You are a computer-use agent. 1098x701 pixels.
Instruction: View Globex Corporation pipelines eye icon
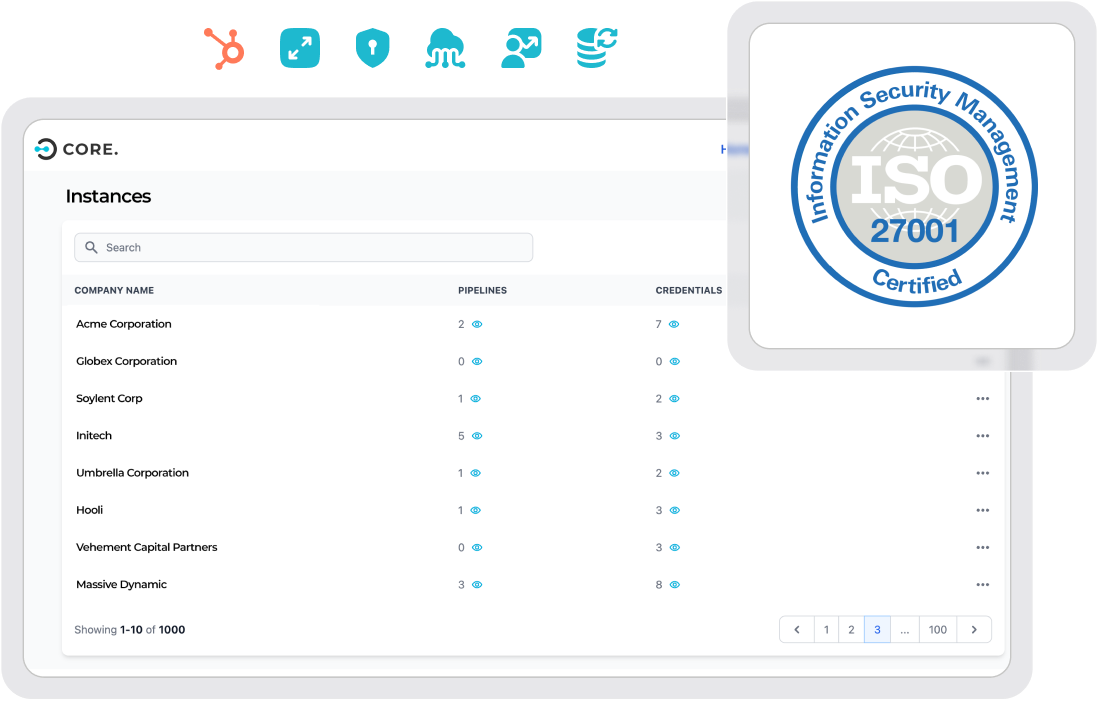478,361
